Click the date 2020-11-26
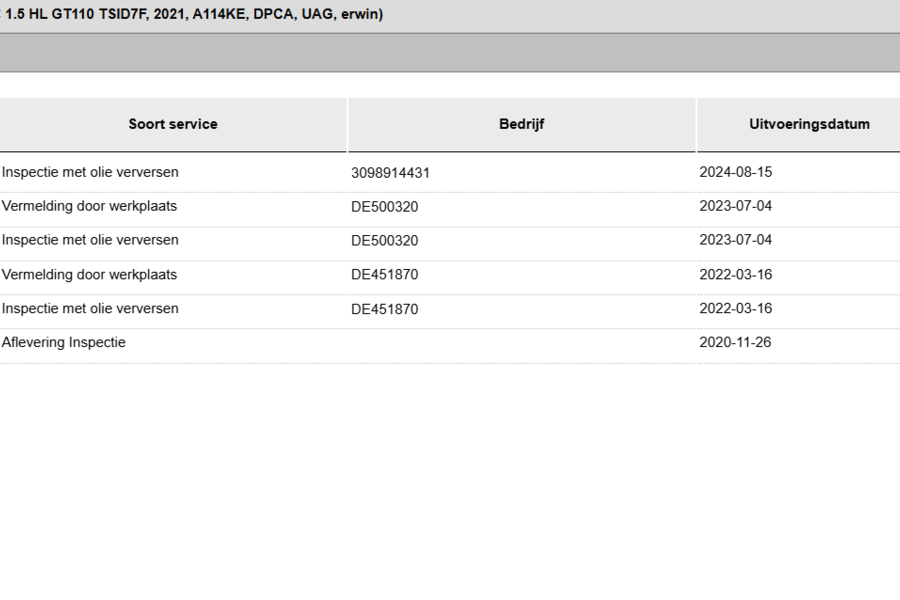Image resolution: width=900 pixels, height=600 pixels. (735, 342)
